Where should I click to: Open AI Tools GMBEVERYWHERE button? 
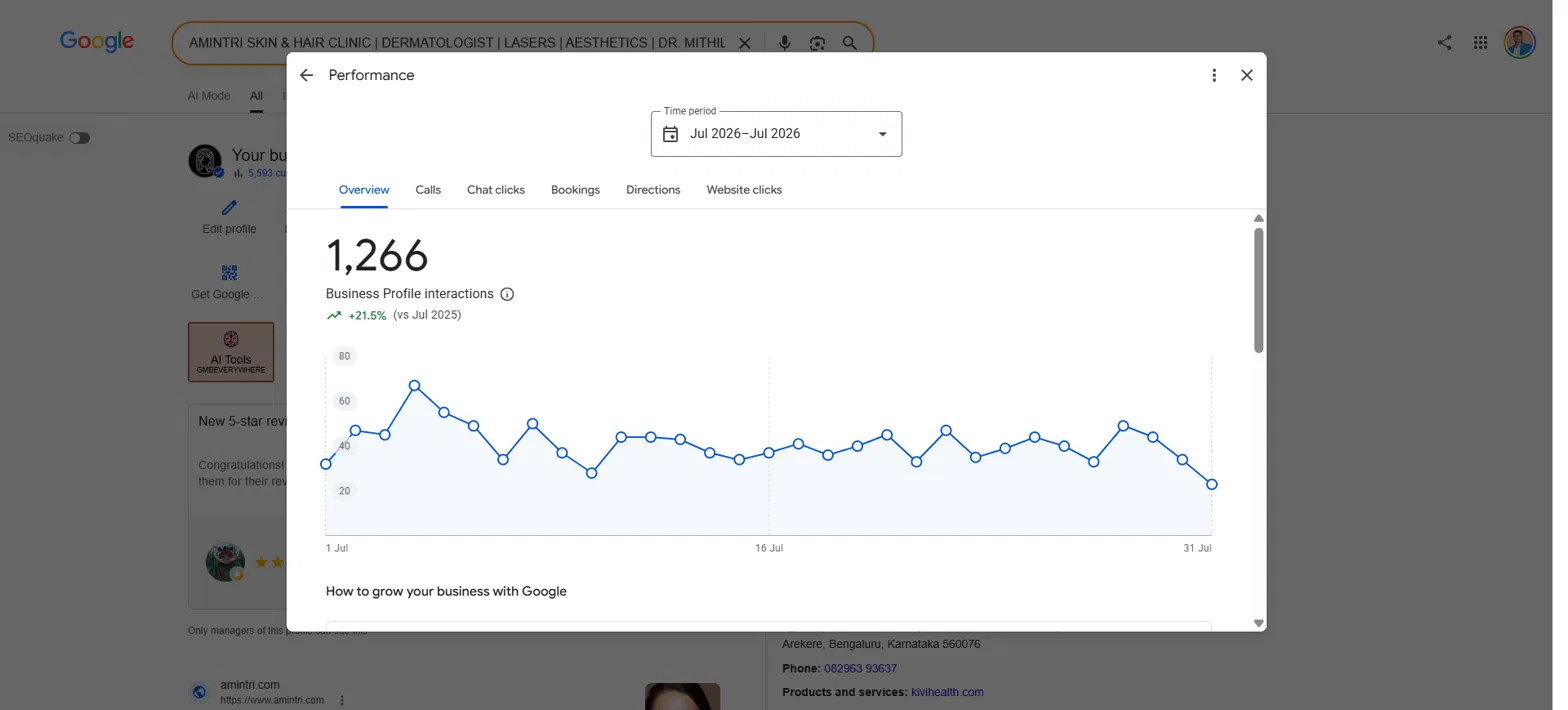pyautogui.click(x=231, y=352)
